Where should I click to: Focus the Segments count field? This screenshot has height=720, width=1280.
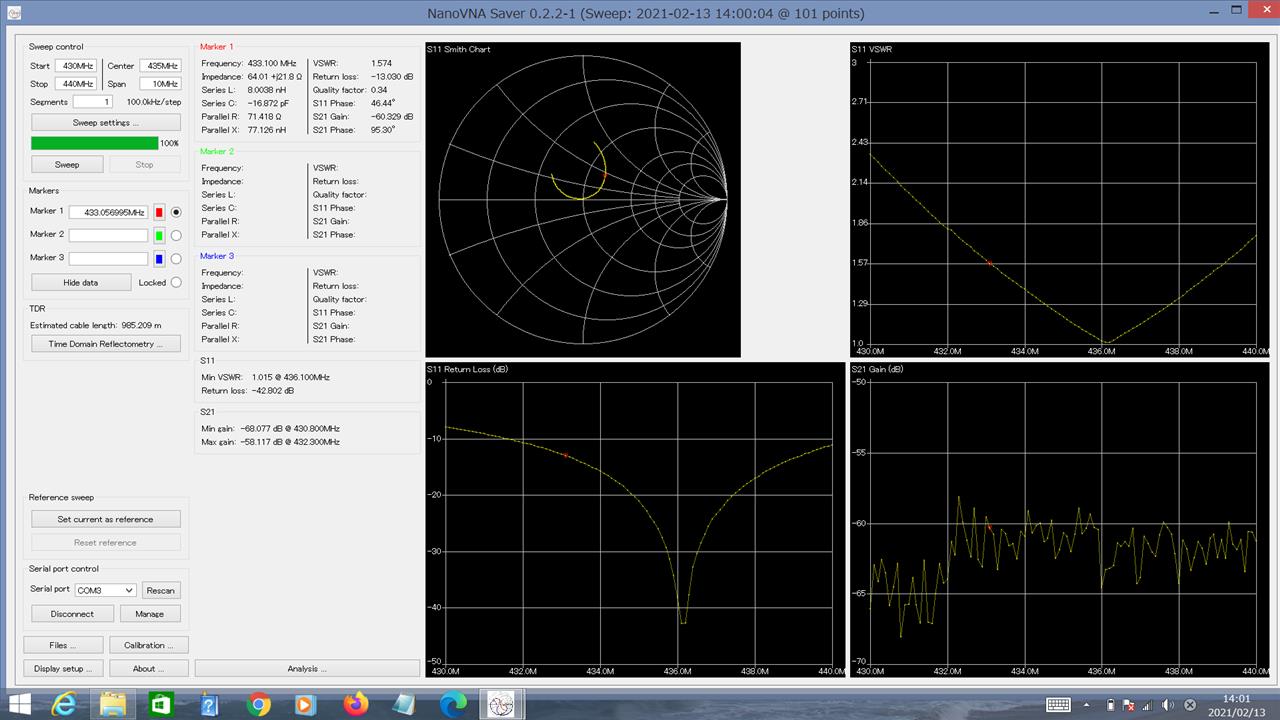92,102
